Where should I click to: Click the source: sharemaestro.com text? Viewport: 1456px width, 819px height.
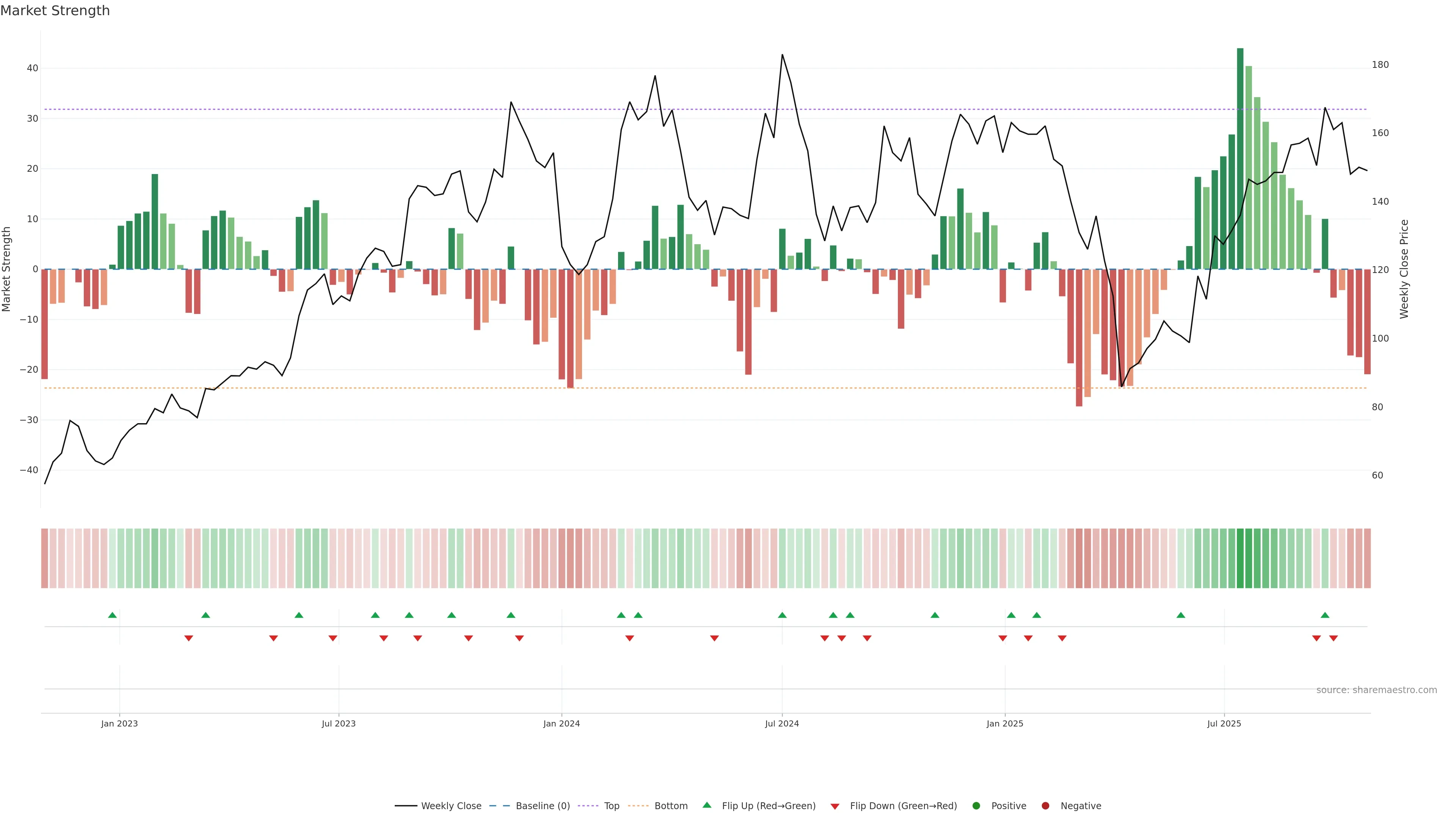pyautogui.click(x=1376, y=690)
